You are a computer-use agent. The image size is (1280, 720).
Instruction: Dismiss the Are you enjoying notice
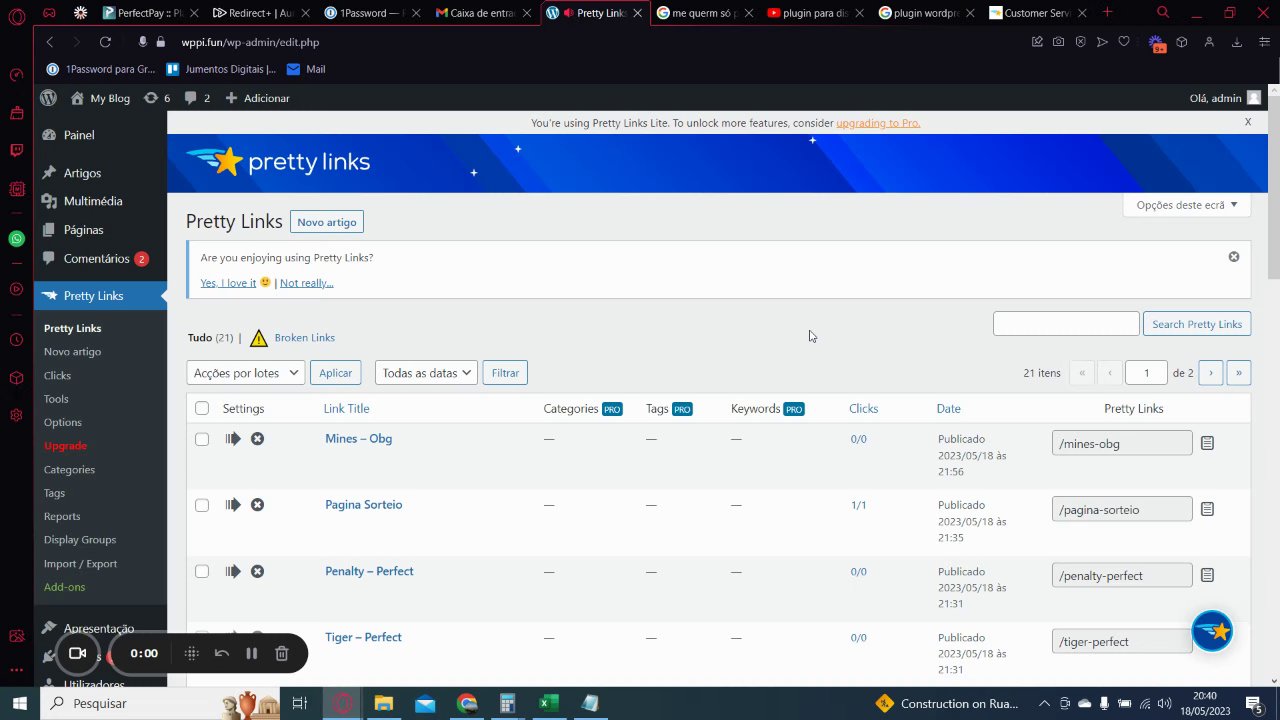pyautogui.click(x=1234, y=257)
